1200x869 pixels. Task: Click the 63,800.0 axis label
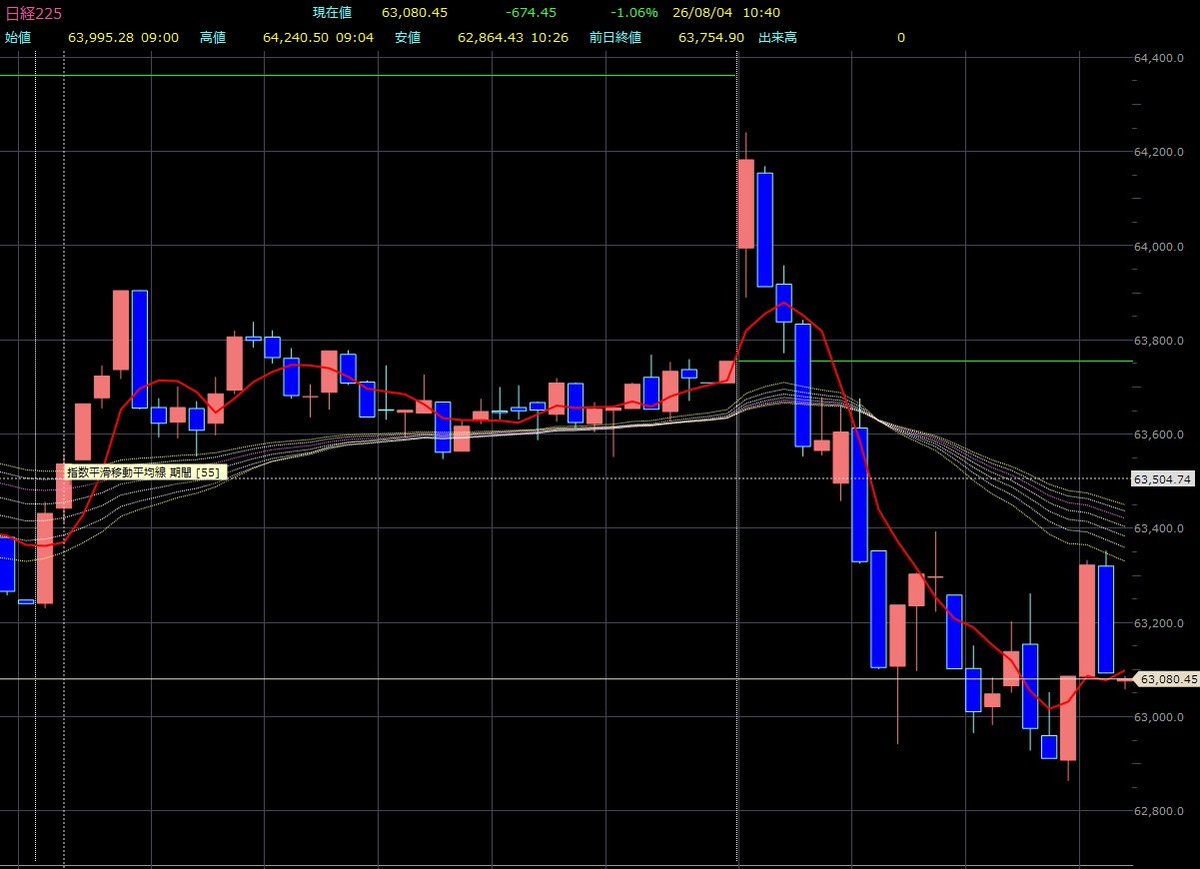point(1160,341)
